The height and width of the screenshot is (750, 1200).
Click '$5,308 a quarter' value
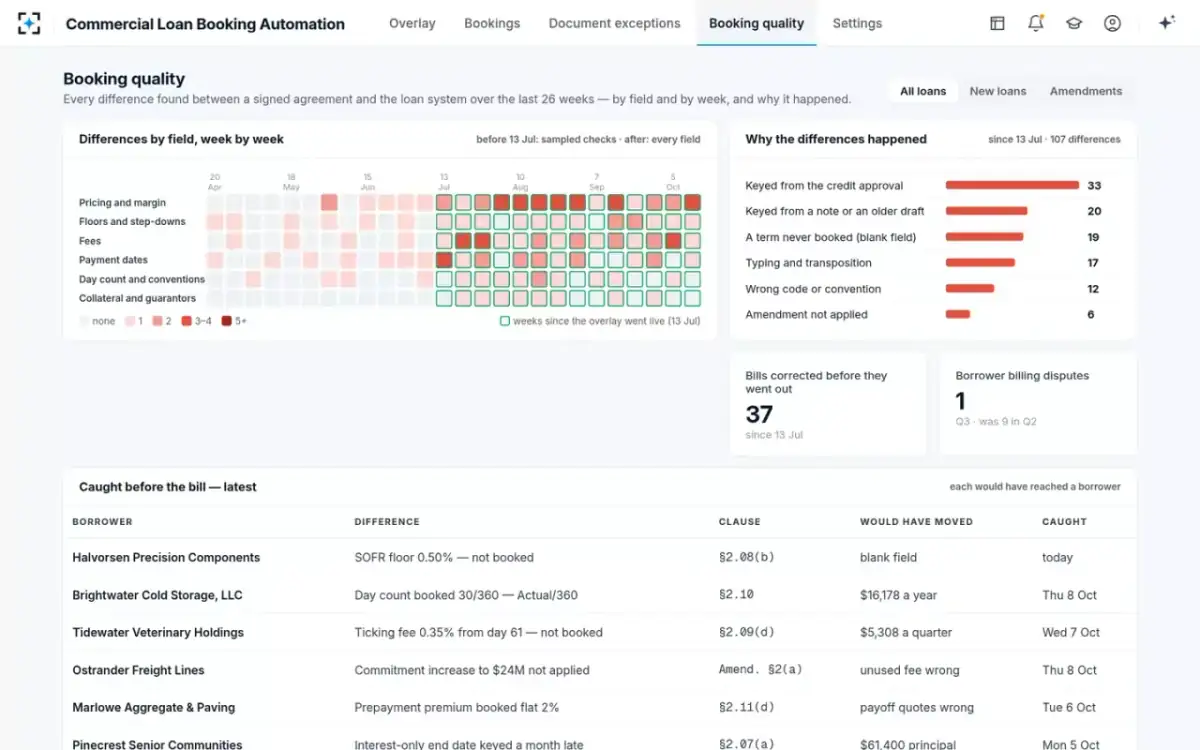906,632
